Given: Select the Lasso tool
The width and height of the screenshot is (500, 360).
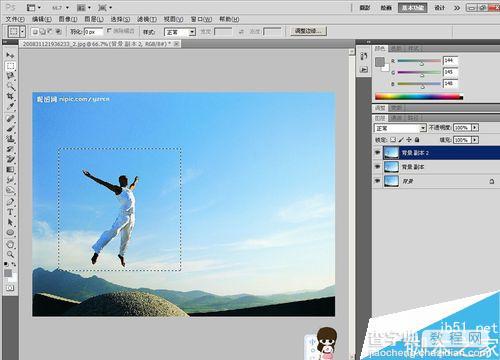Looking at the screenshot, I should click(x=10, y=76).
